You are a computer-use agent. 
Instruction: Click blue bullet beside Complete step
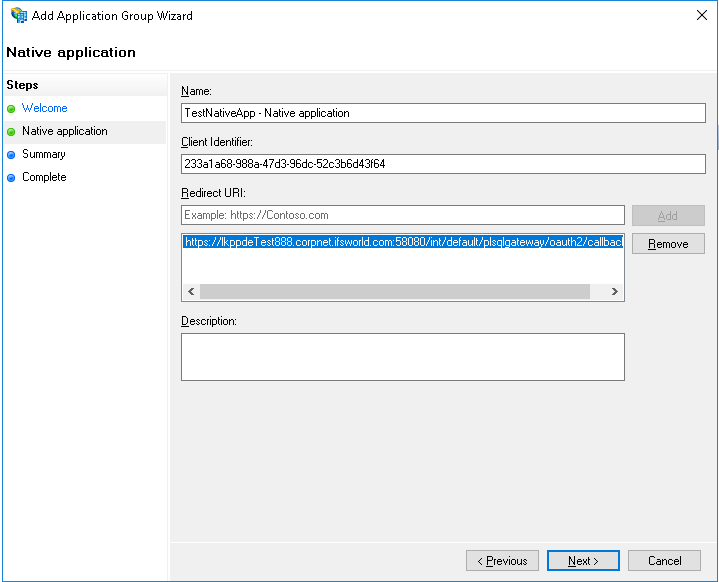[11, 178]
